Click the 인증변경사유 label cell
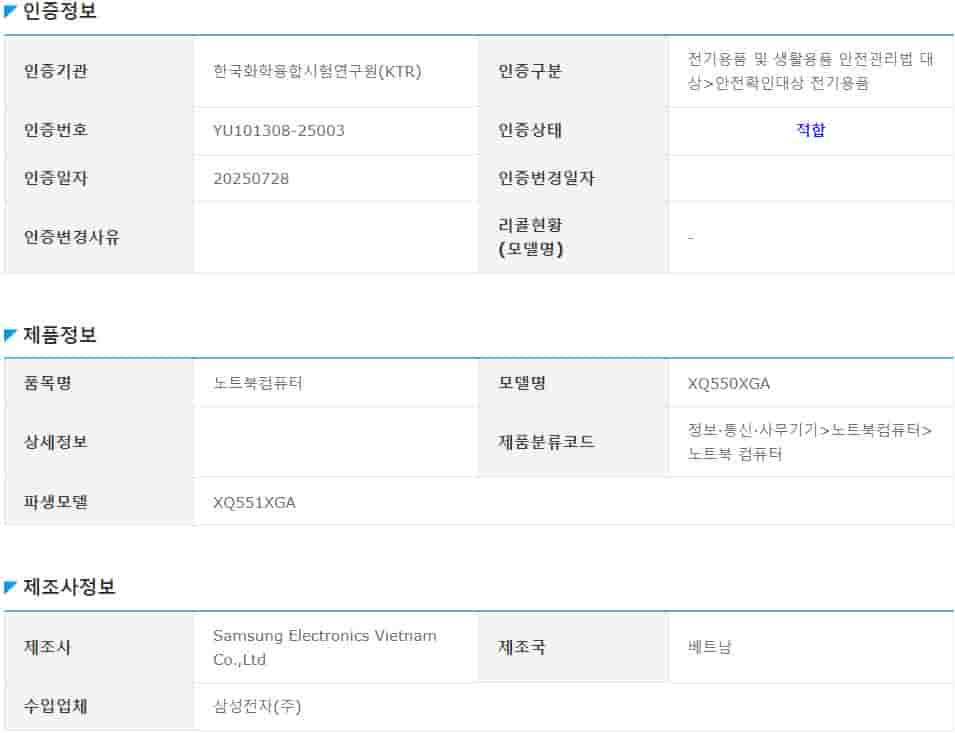Image resolution: width=955 pixels, height=733 pixels. click(x=71, y=237)
